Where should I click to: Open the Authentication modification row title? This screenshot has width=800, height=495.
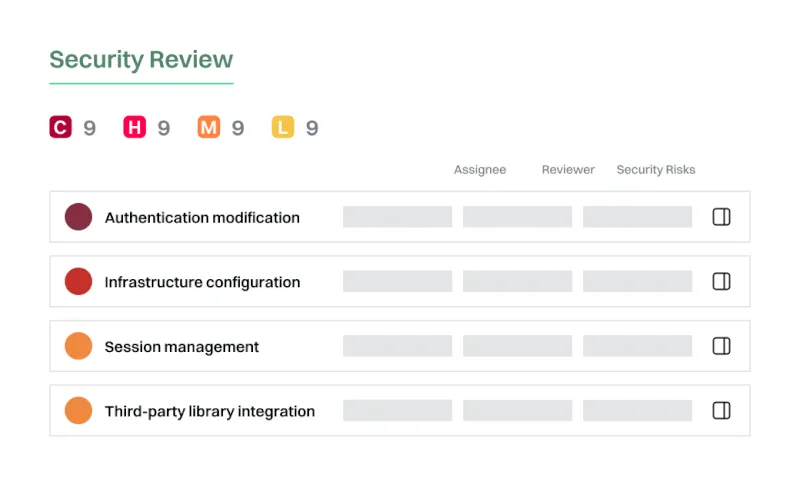[202, 218]
